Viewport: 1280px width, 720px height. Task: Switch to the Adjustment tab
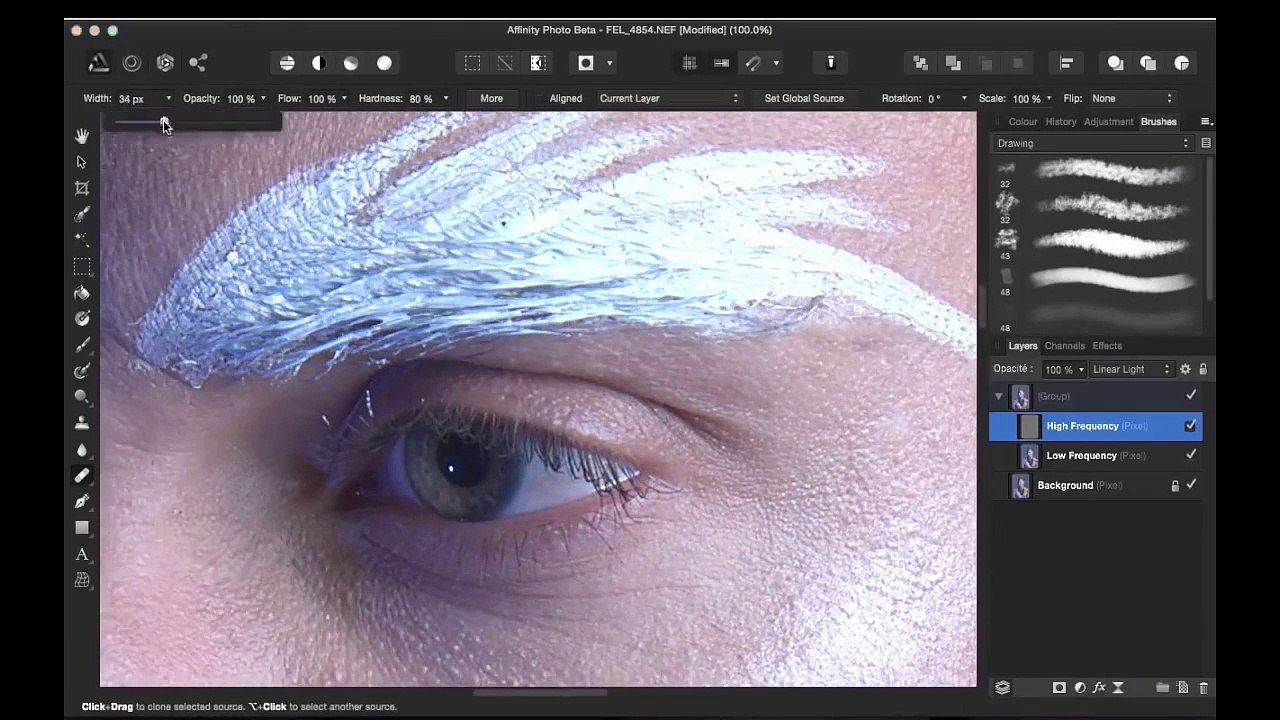pos(1108,122)
